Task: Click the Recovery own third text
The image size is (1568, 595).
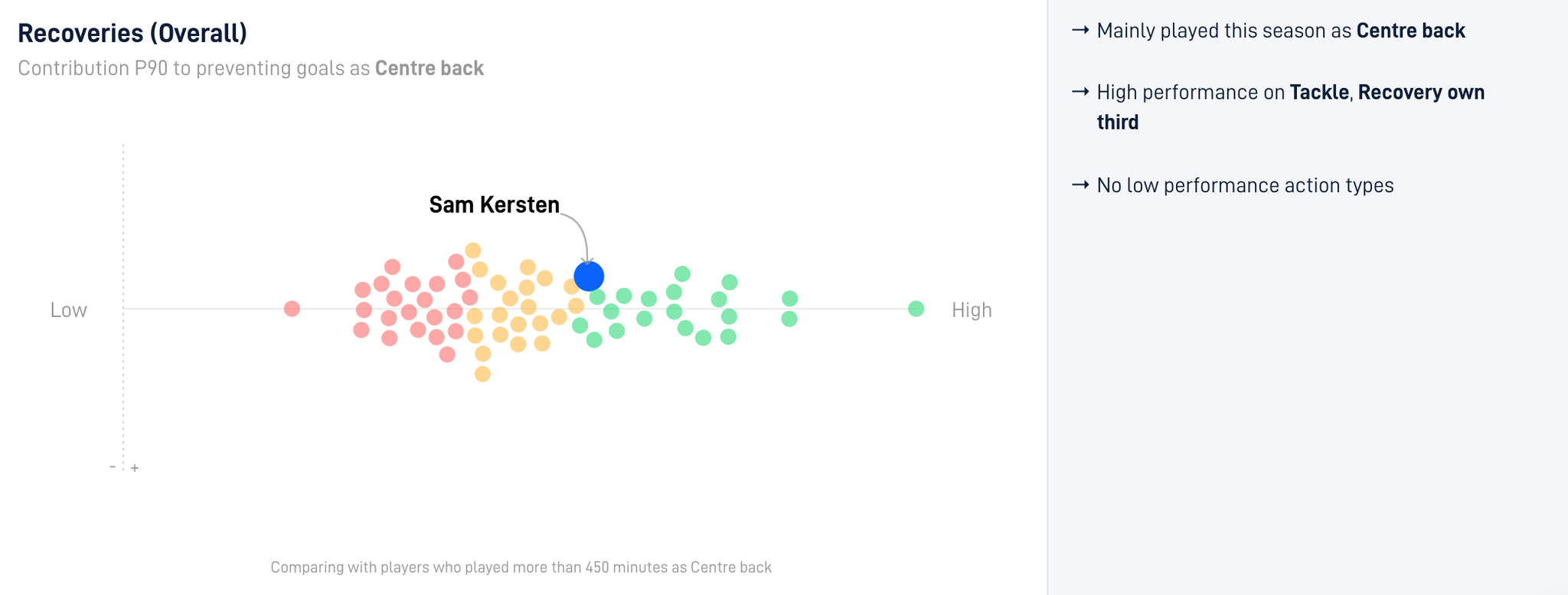Action: click(1291, 107)
